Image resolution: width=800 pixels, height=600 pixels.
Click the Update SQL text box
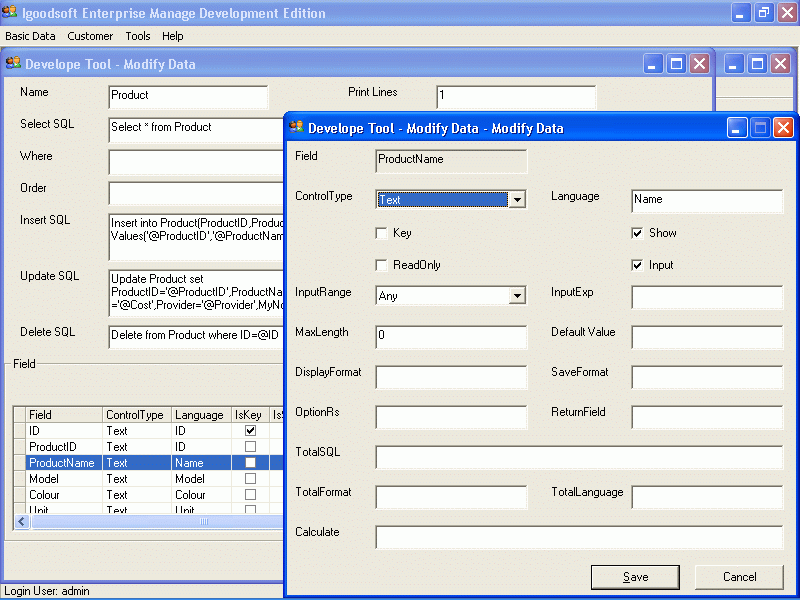pos(196,293)
